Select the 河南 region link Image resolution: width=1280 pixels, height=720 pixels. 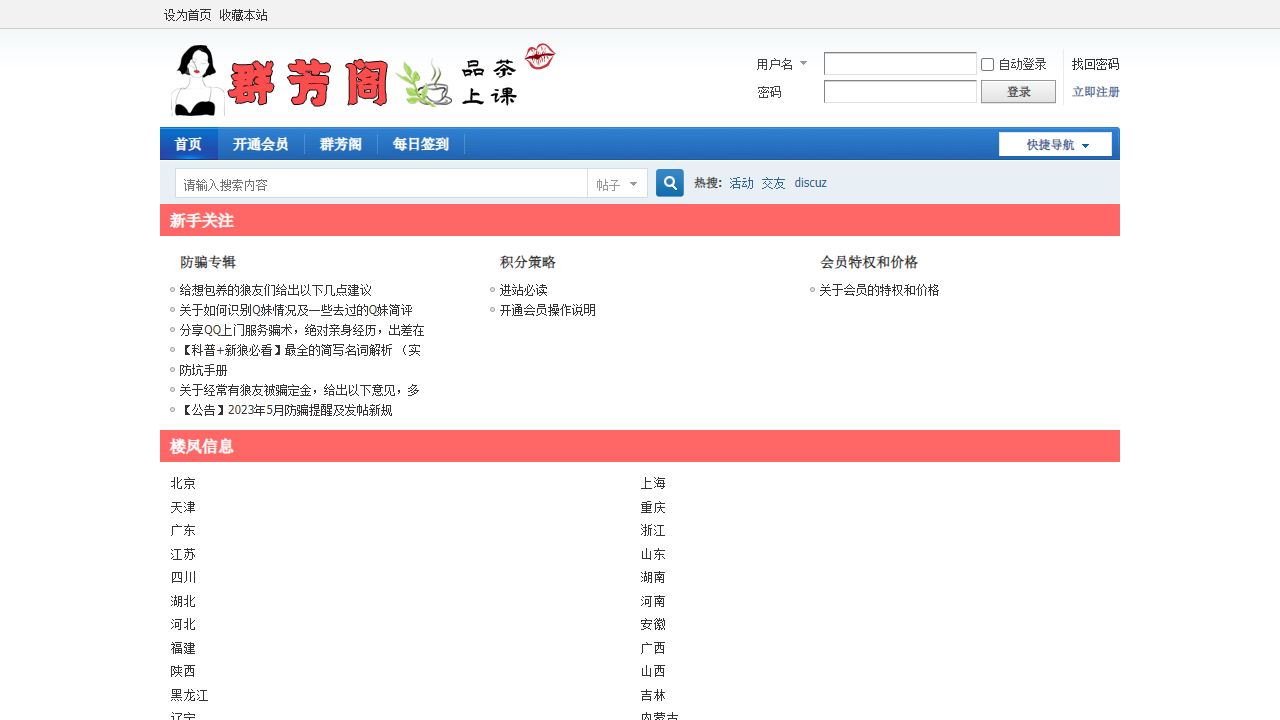click(653, 601)
